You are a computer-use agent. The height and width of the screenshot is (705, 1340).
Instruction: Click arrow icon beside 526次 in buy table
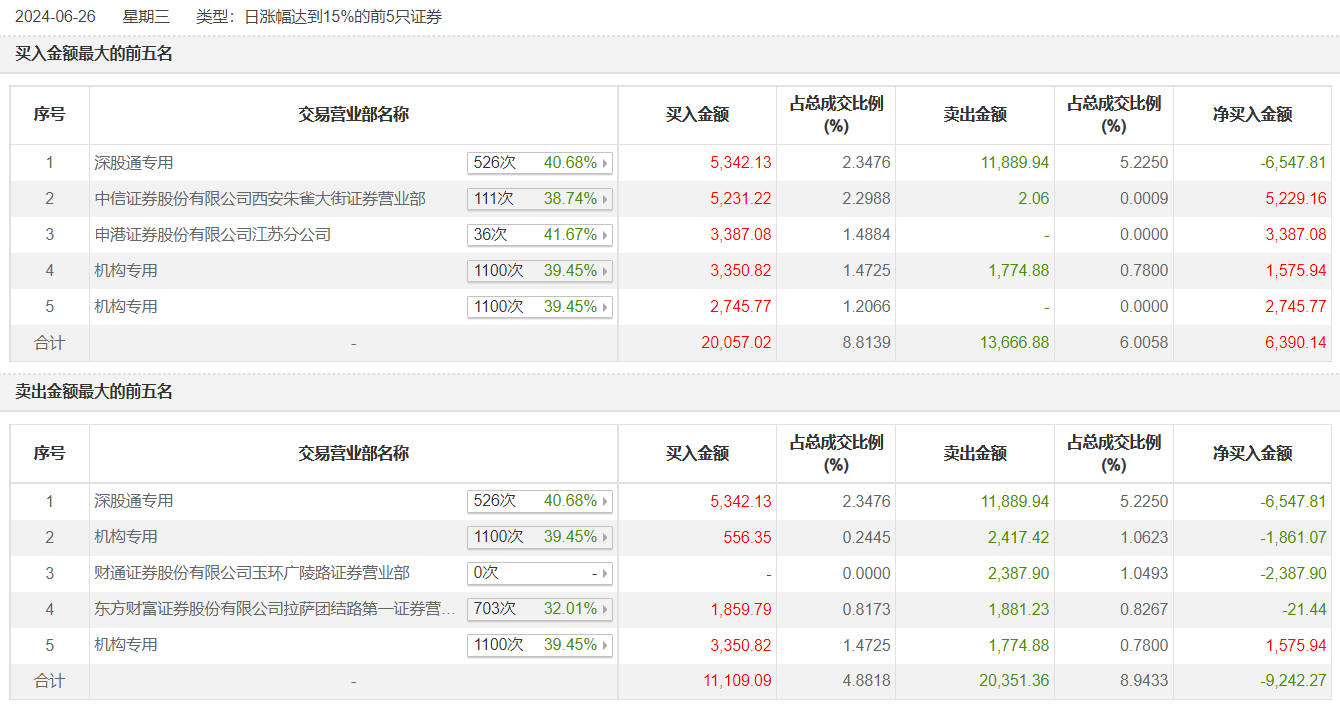pyautogui.click(x=605, y=163)
